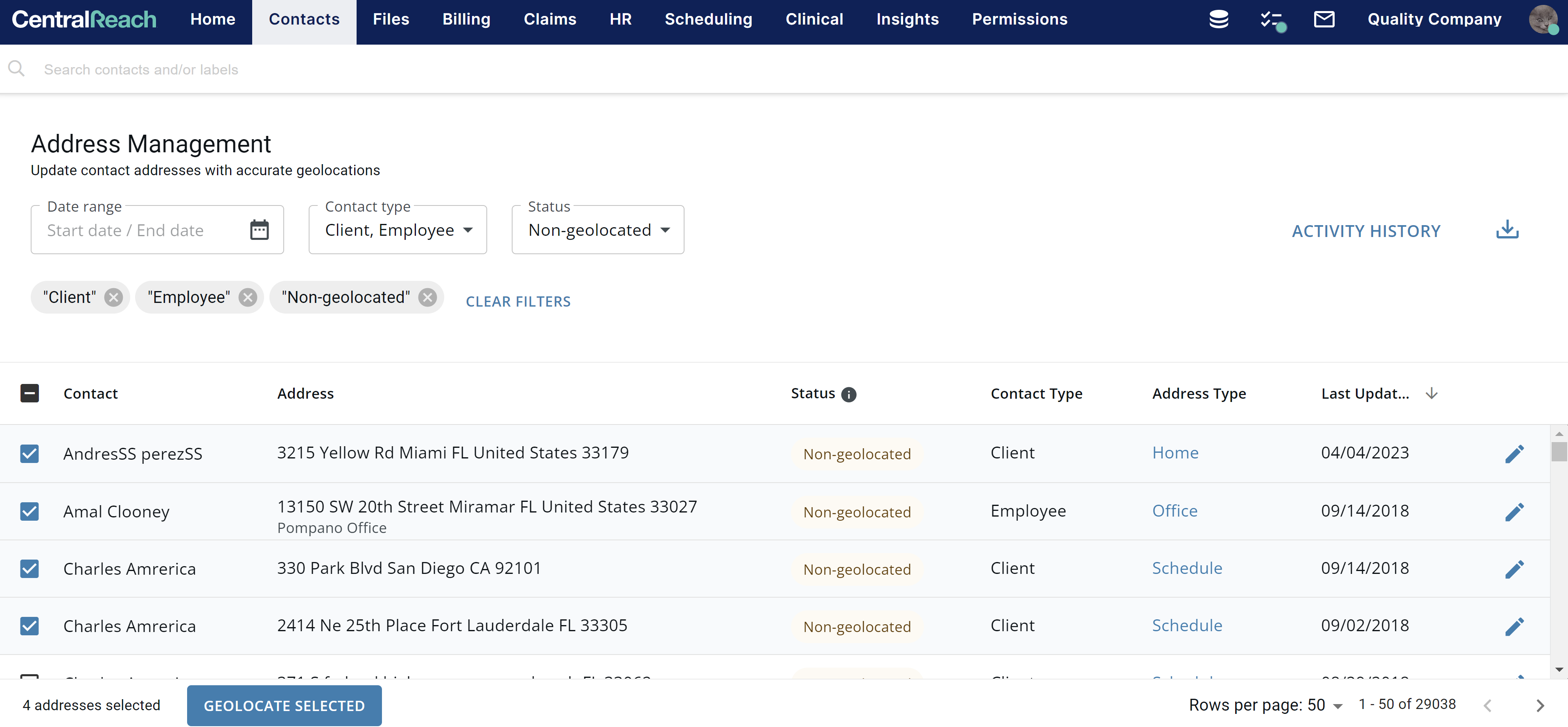
Task: Go to the previous page arrow
Action: click(x=1487, y=706)
